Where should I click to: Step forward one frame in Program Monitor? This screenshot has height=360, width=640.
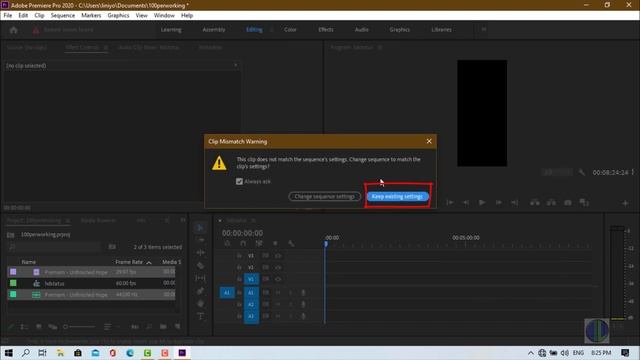(x=498, y=202)
